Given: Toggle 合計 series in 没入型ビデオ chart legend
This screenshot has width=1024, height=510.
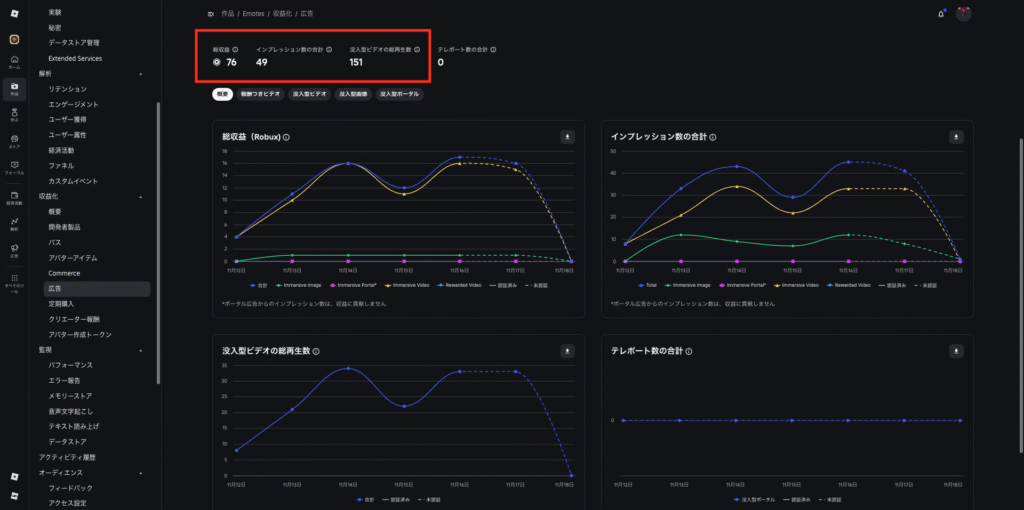Looking at the screenshot, I should [367, 499].
